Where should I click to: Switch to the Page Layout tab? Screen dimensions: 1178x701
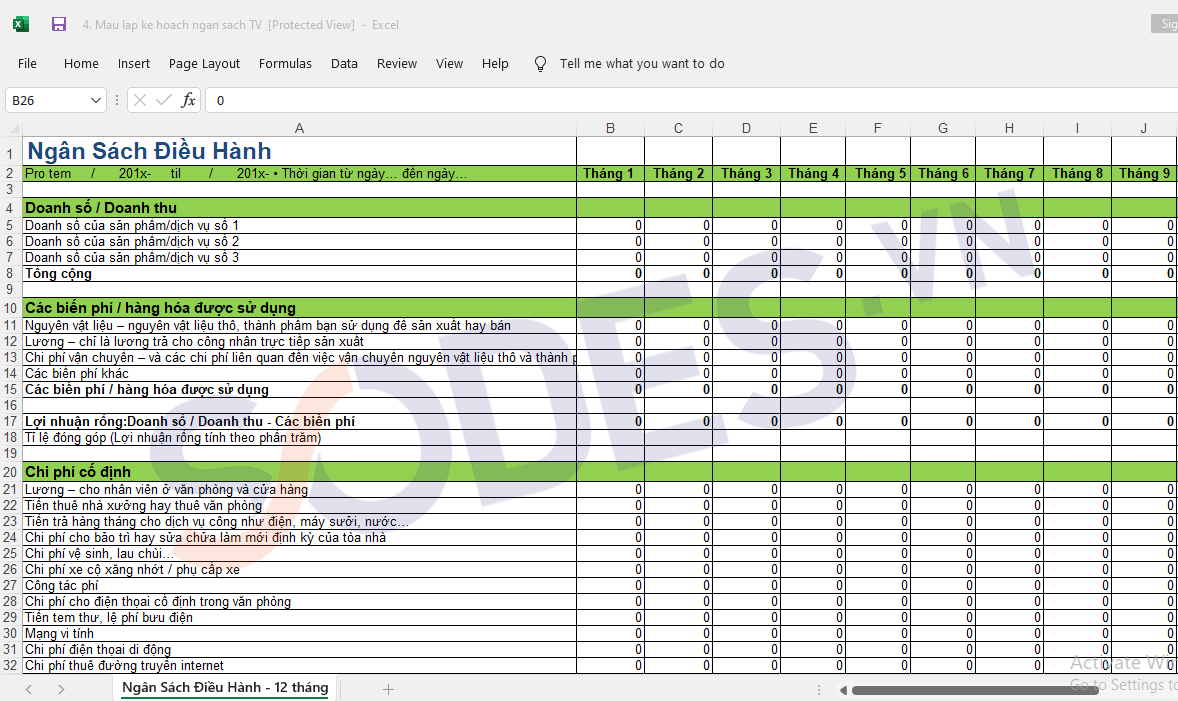click(x=204, y=64)
